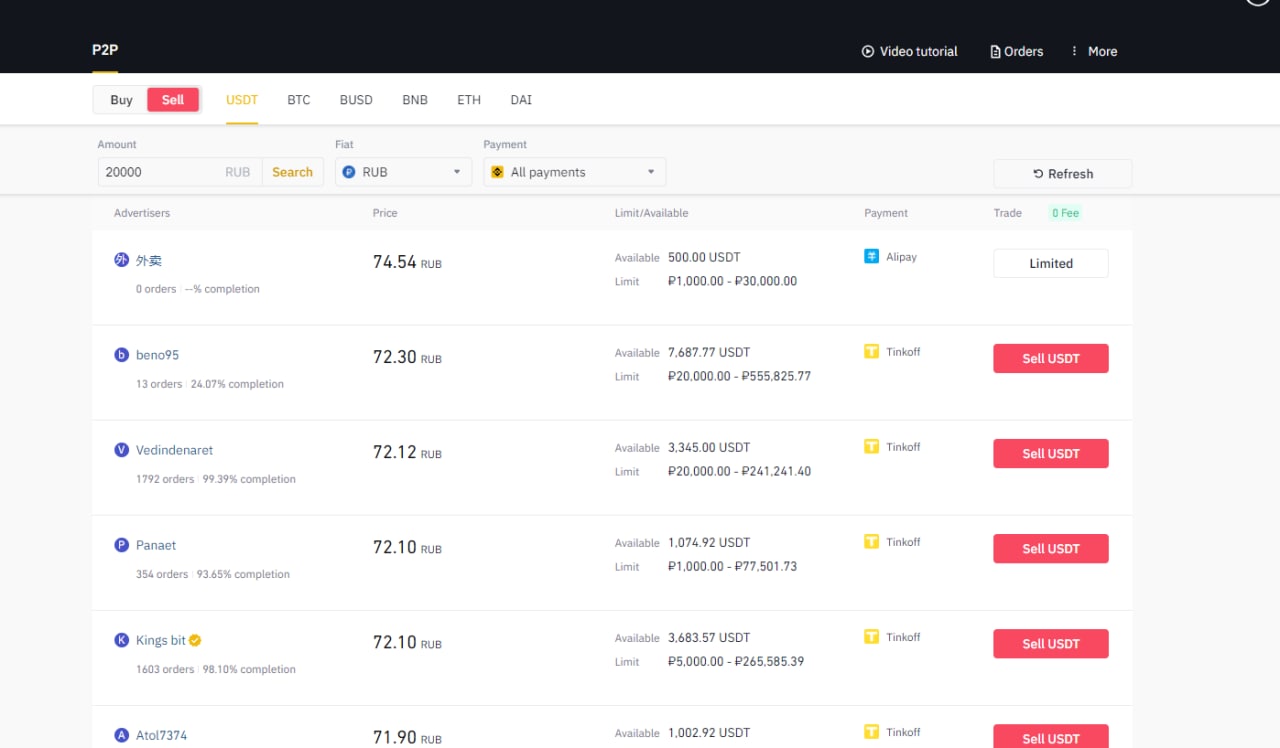Open the All payments dropdown

575,172
